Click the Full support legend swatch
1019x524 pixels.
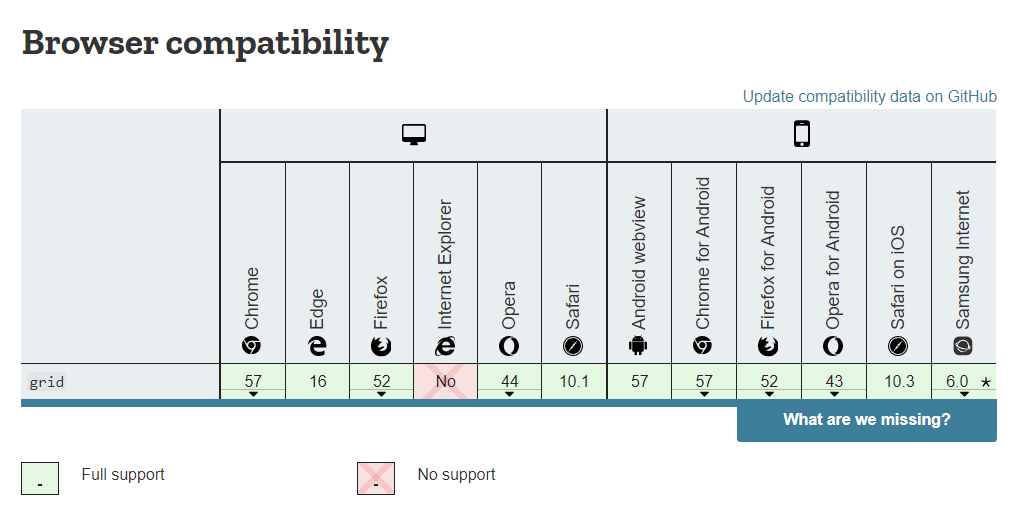[40, 478]
